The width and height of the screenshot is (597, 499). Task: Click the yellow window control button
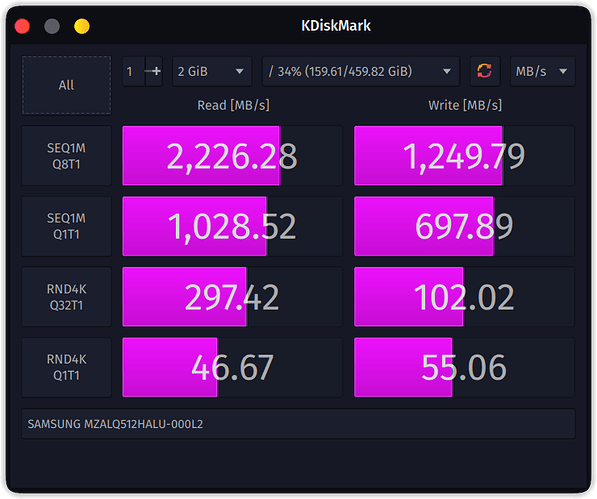(82, 26)
